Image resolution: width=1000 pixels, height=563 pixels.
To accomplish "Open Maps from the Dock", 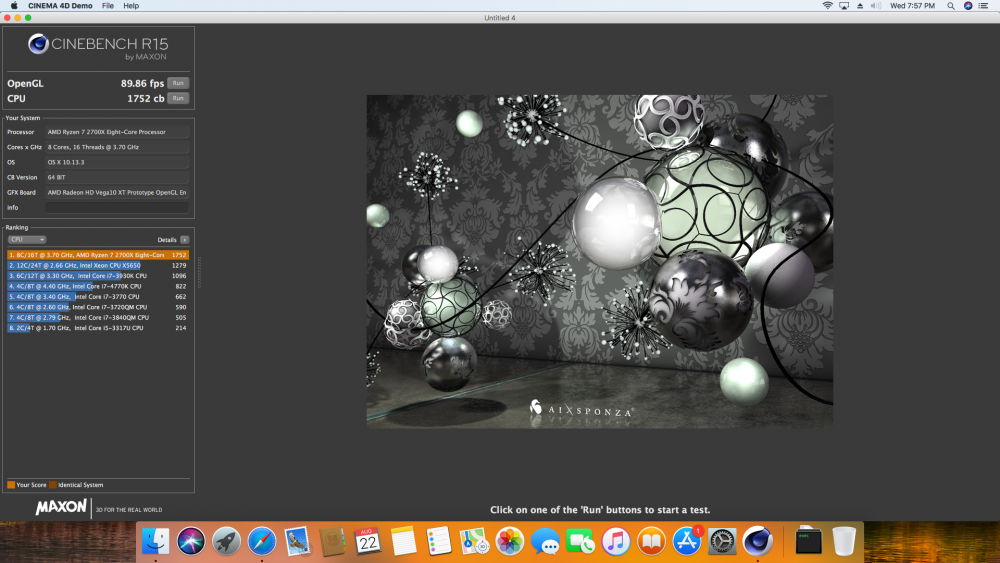I will [474, 541].
